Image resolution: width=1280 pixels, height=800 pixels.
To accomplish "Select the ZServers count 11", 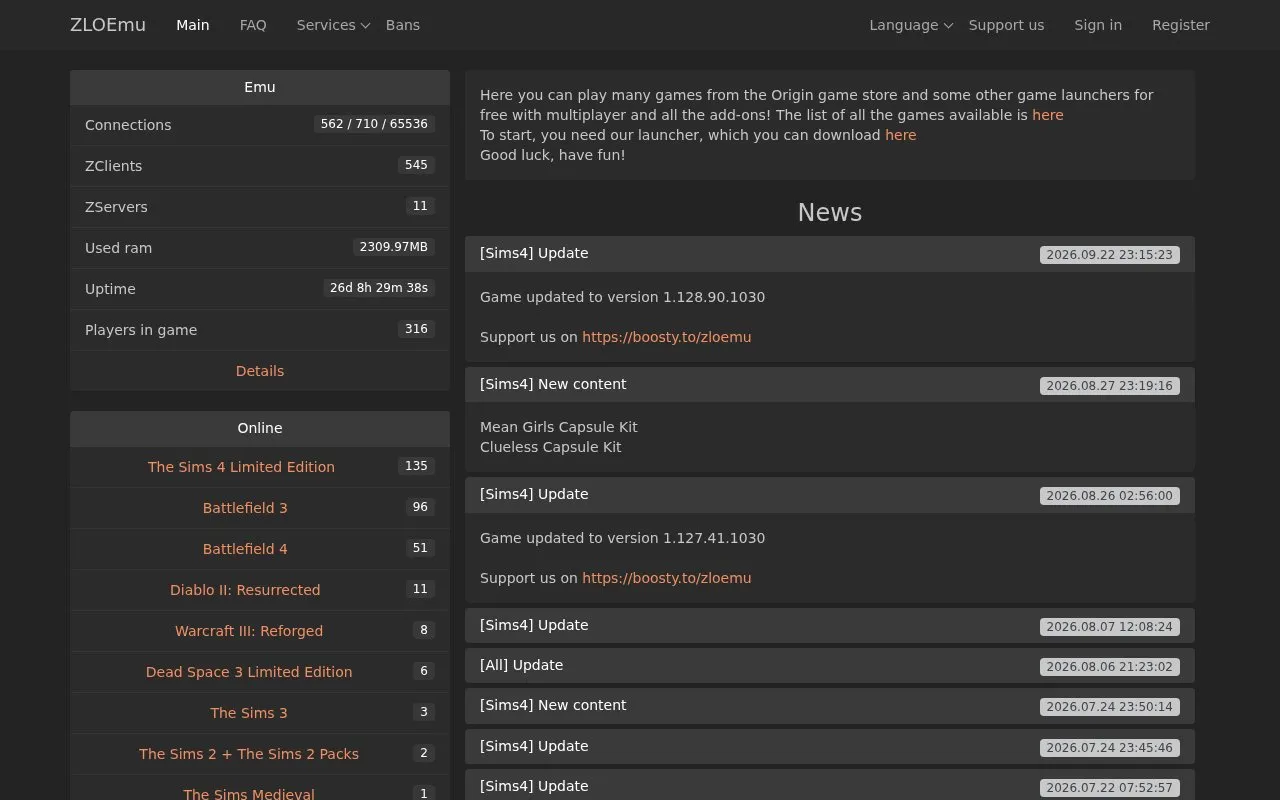I will pos(420,206).
